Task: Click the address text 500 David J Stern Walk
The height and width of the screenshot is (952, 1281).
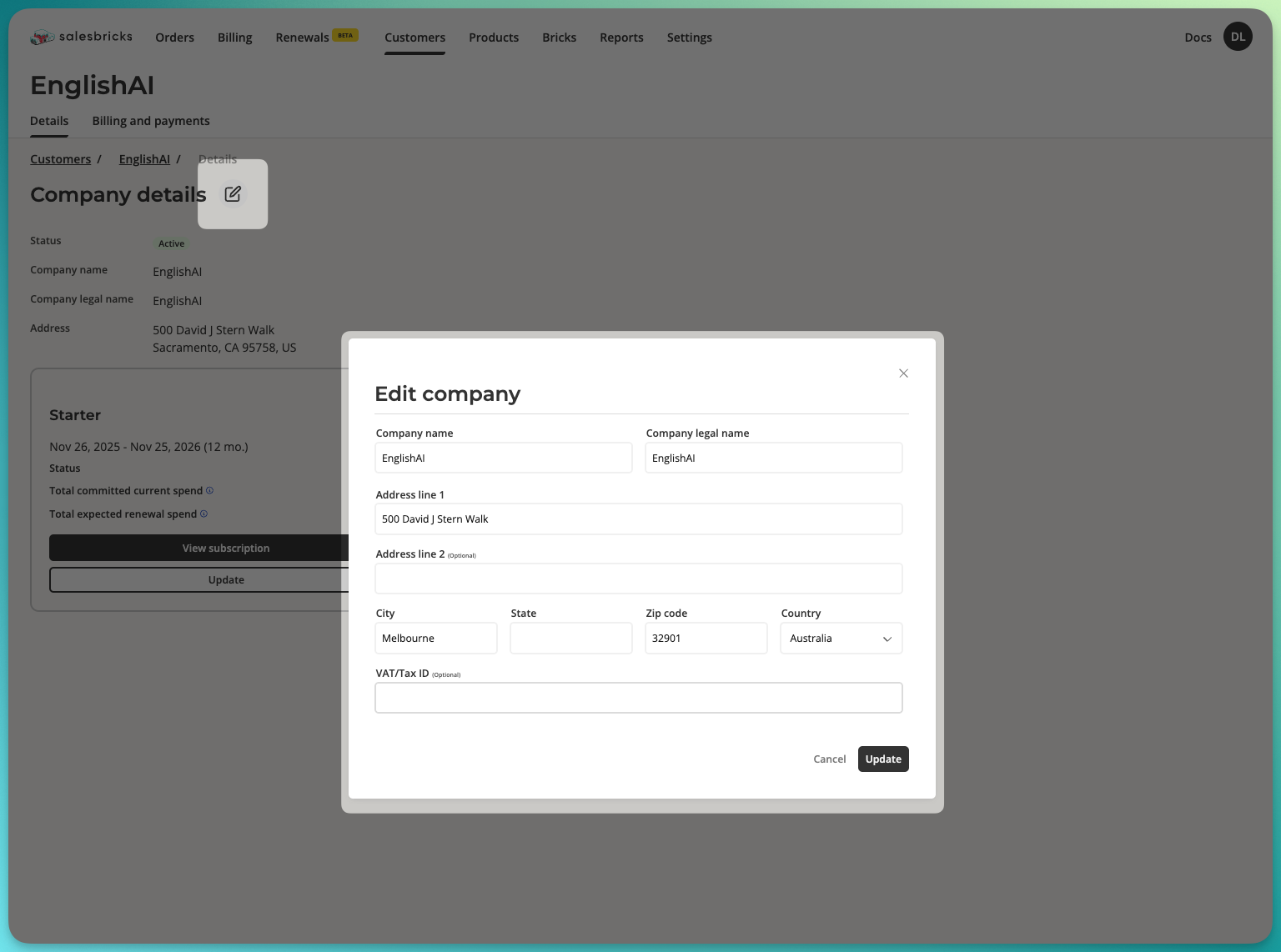Action: 213,330
